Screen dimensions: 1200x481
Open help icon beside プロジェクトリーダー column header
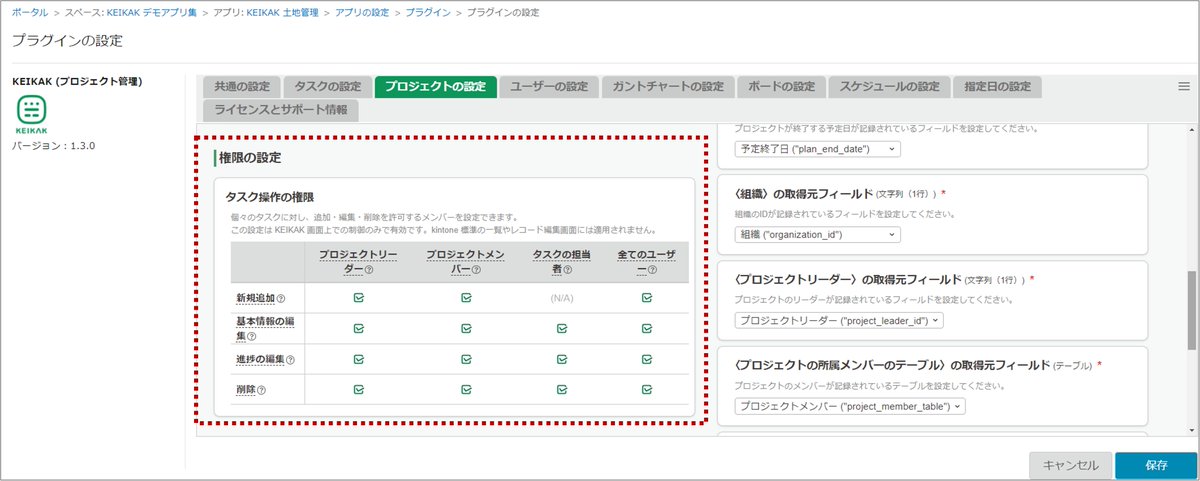pyautogui.click(x=370, y=269)
